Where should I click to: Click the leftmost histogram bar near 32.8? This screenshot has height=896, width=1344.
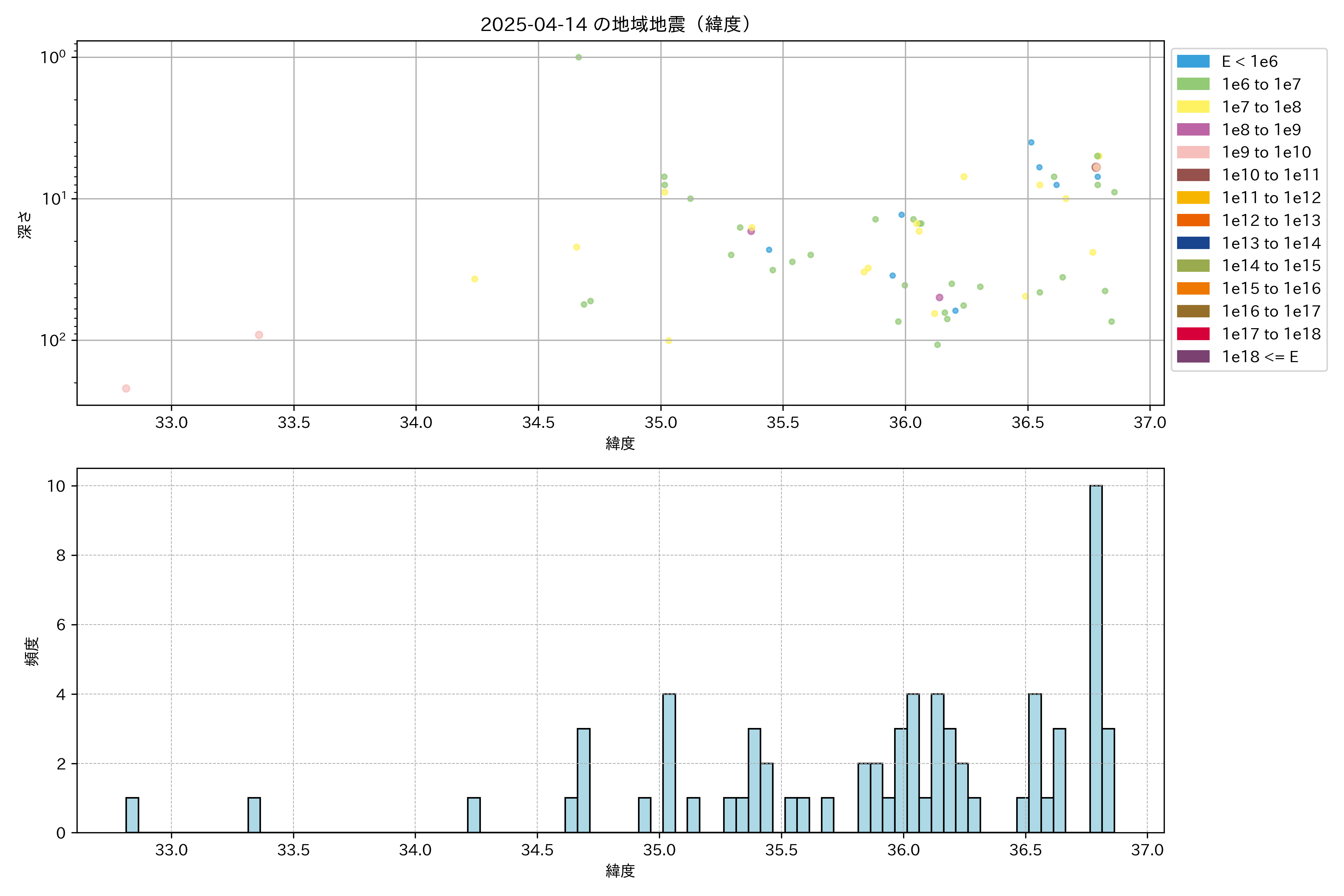pyautogui.click(x=132, y=815)
